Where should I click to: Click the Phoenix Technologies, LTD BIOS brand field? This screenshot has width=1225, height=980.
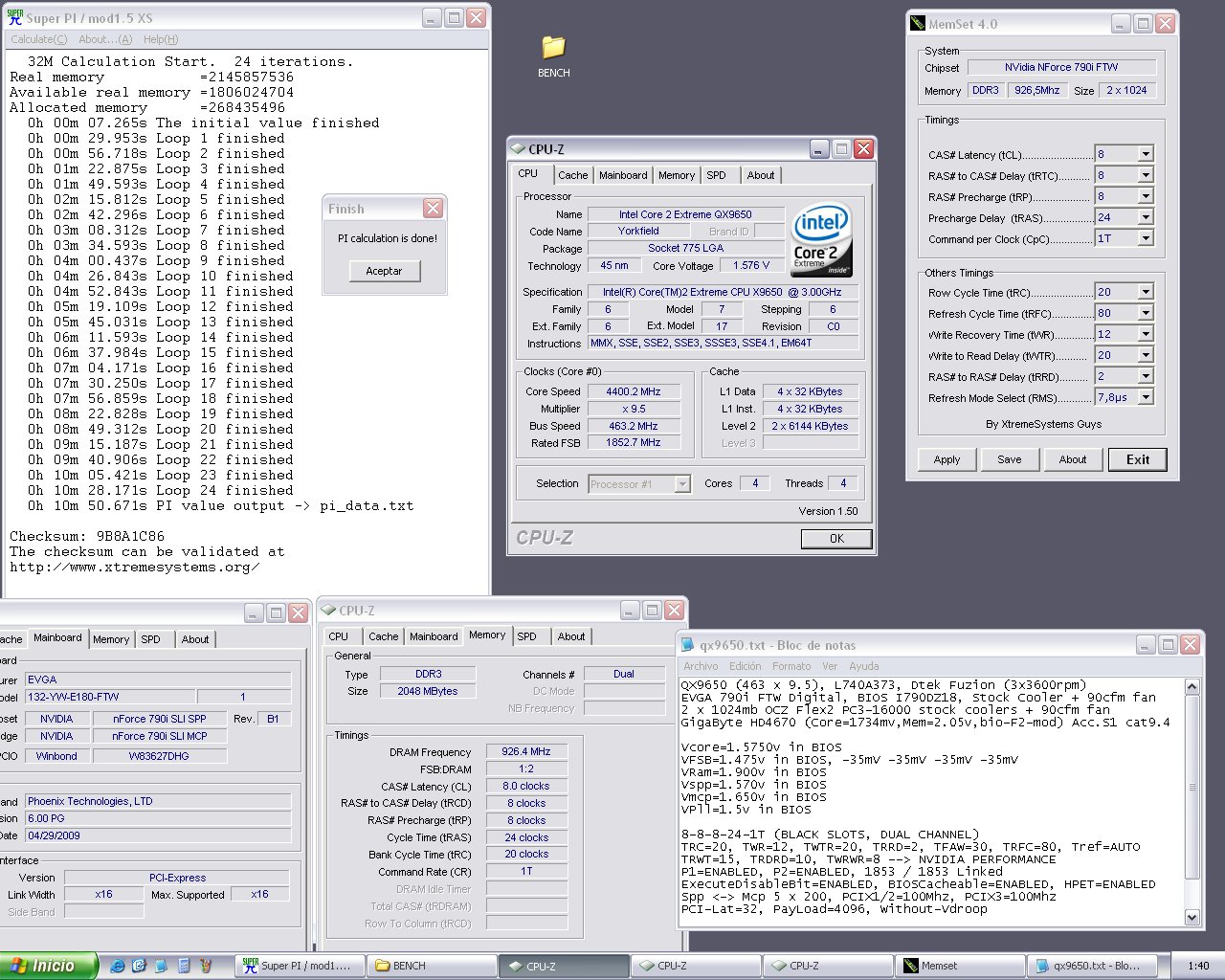point(158,801)
